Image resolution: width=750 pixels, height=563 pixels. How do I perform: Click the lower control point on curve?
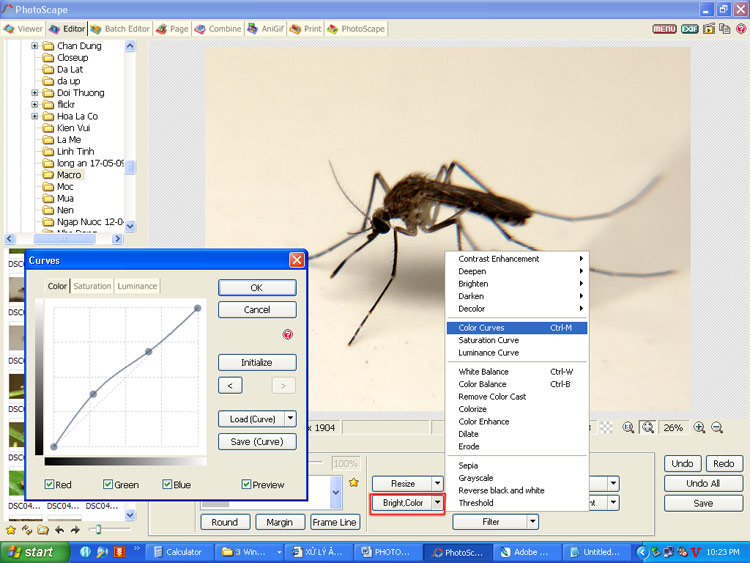pos(93,394)
